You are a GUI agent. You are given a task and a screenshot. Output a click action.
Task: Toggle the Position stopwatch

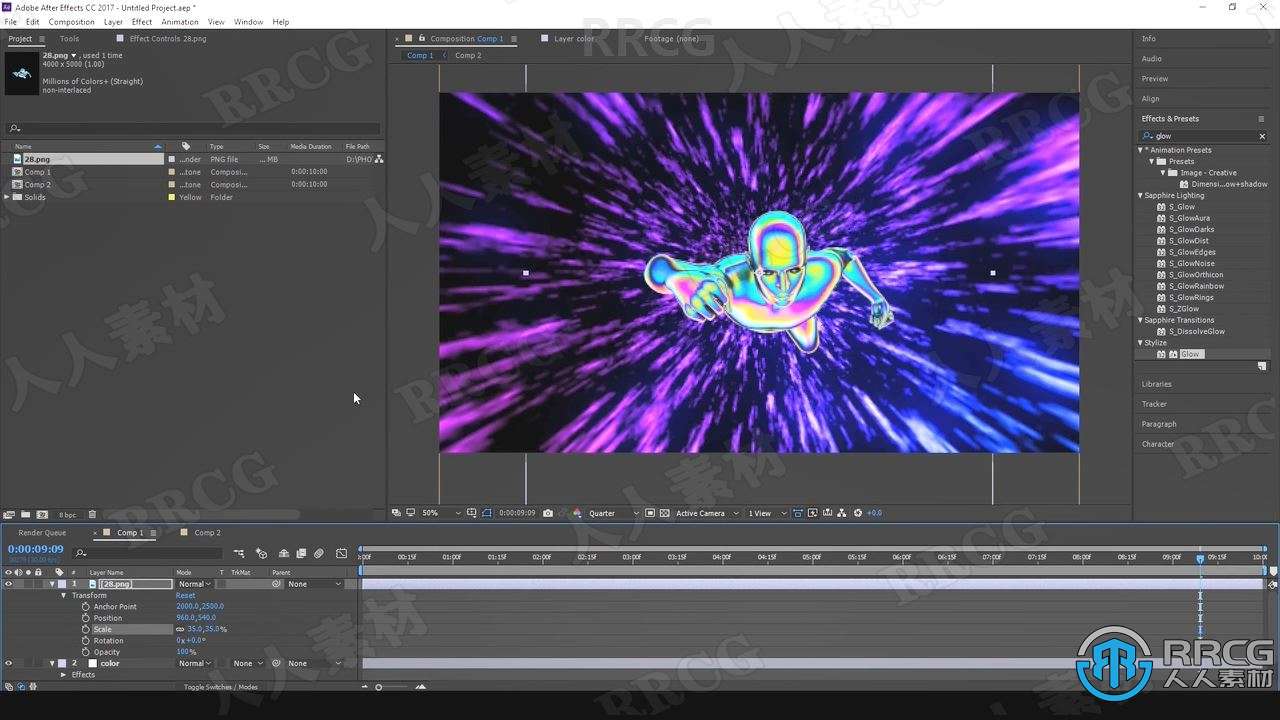86,618
